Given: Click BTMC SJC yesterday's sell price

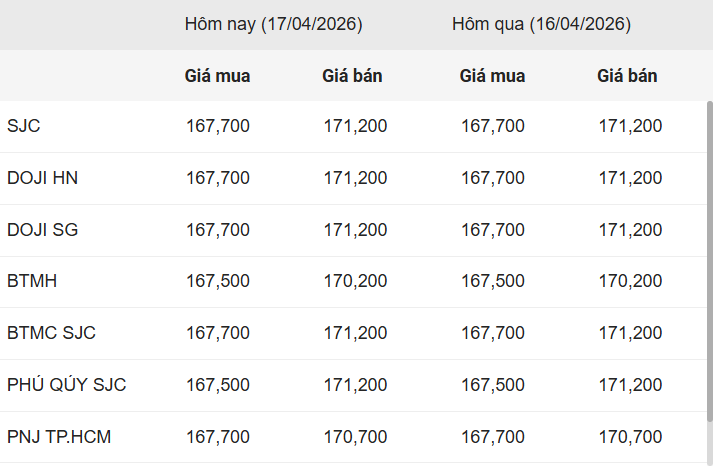Looking at the screenshot, I should 630,333.
